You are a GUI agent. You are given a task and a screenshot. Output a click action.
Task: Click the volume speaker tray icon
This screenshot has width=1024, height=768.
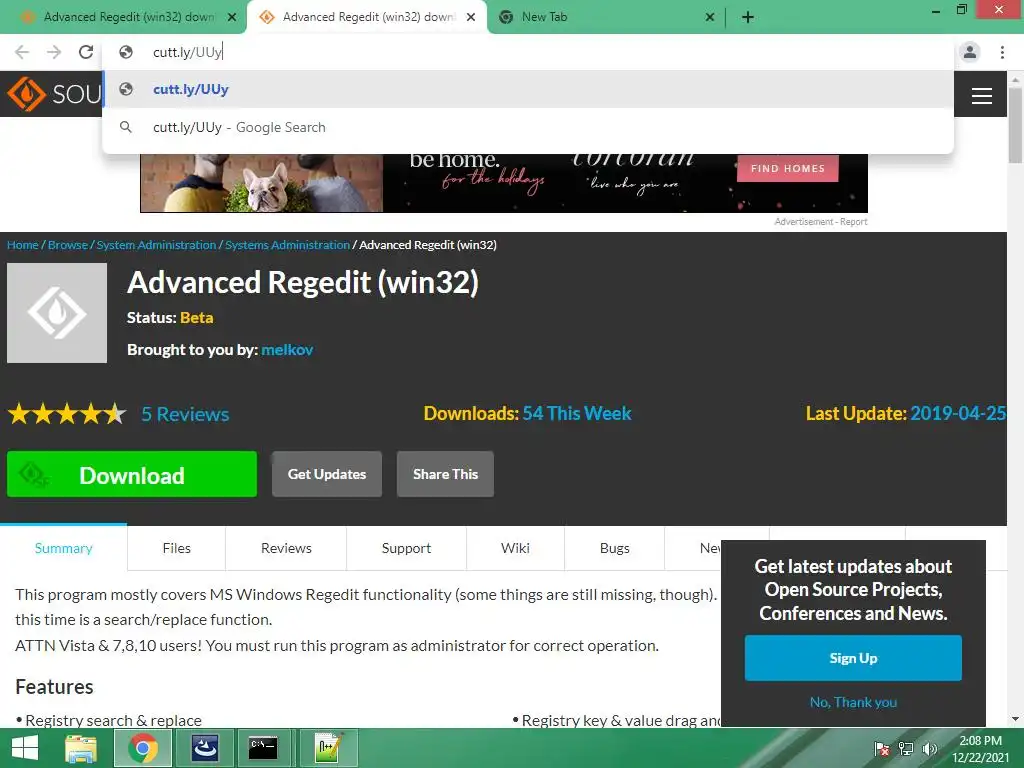click(929, 749)
